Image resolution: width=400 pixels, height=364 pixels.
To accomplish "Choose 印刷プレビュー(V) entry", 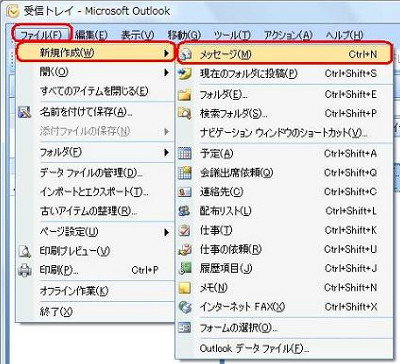I will (95, 251).
